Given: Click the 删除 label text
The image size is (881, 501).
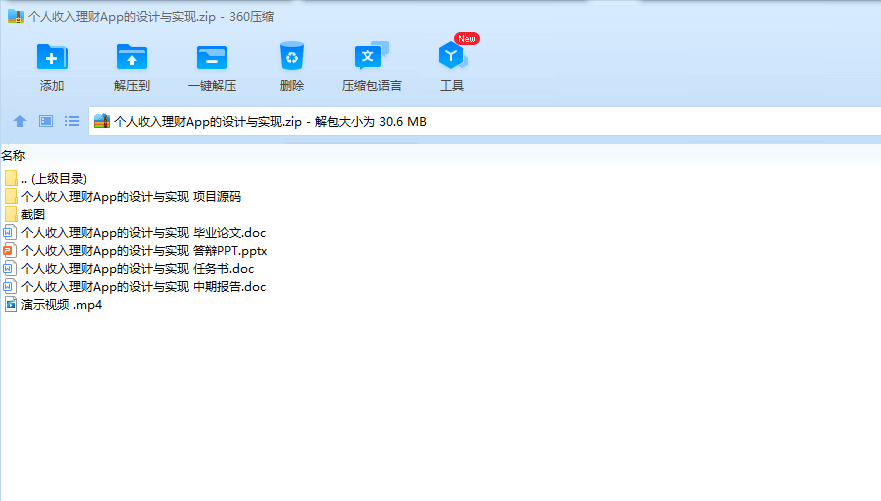Looking at the screenshot, I should pos(292,85).
